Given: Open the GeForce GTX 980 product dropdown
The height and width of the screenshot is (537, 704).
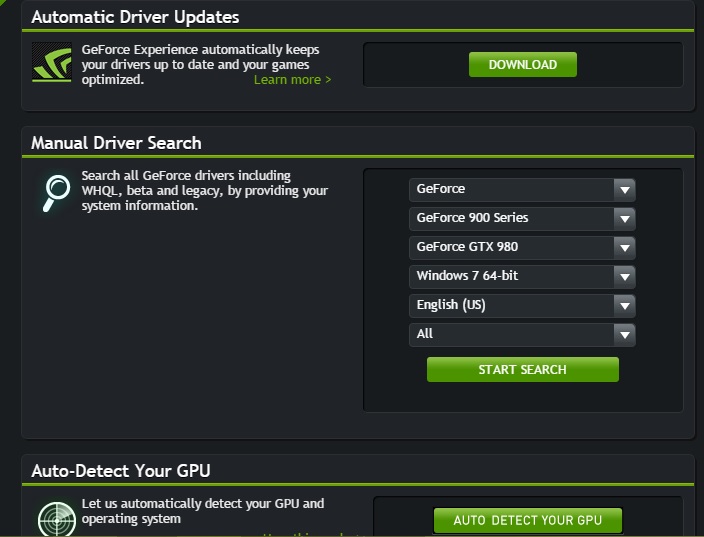Looking at the screenshot, I should click(x=522, y=247).
